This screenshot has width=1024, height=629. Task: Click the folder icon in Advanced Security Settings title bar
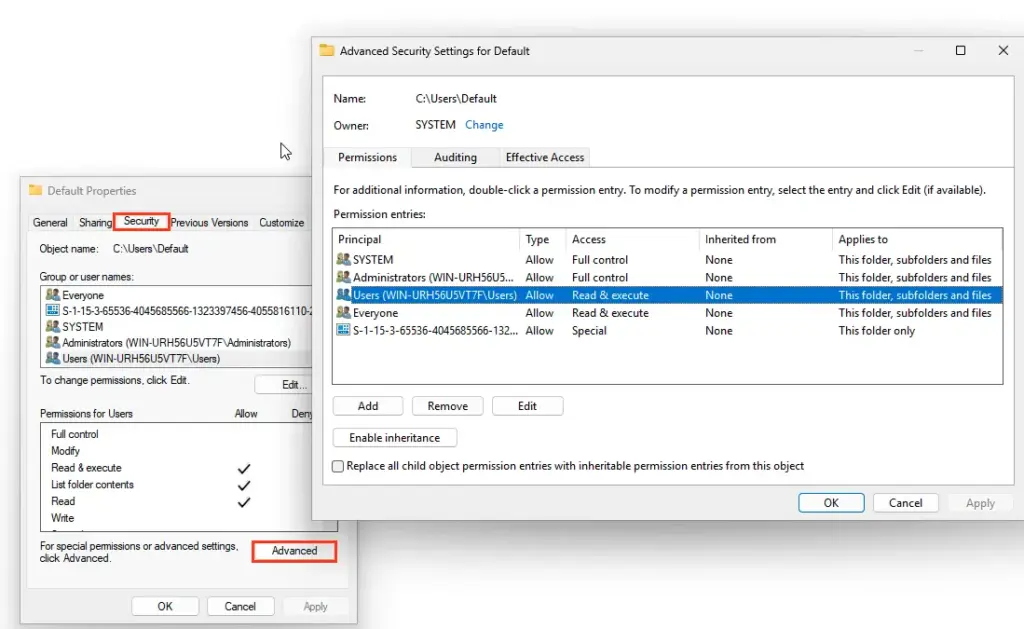[x=327, y=51]
